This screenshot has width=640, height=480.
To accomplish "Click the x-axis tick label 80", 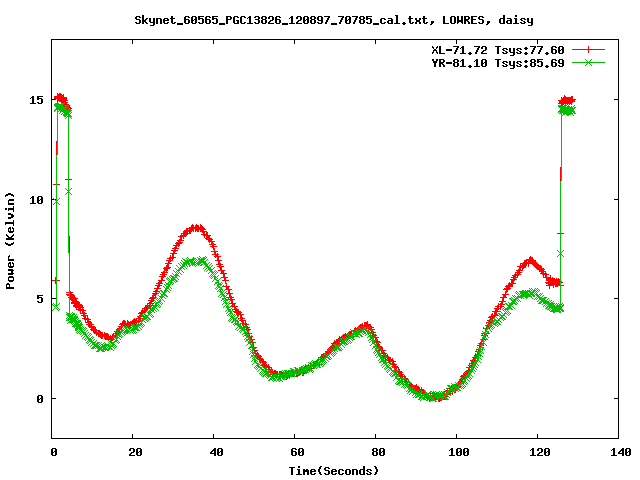I will click(378, 452).
